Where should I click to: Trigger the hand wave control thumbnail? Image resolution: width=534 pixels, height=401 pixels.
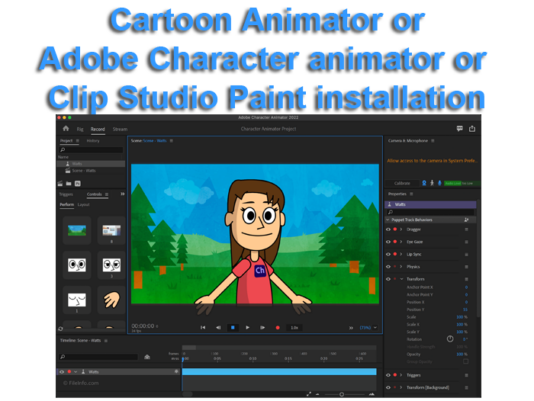112,300
